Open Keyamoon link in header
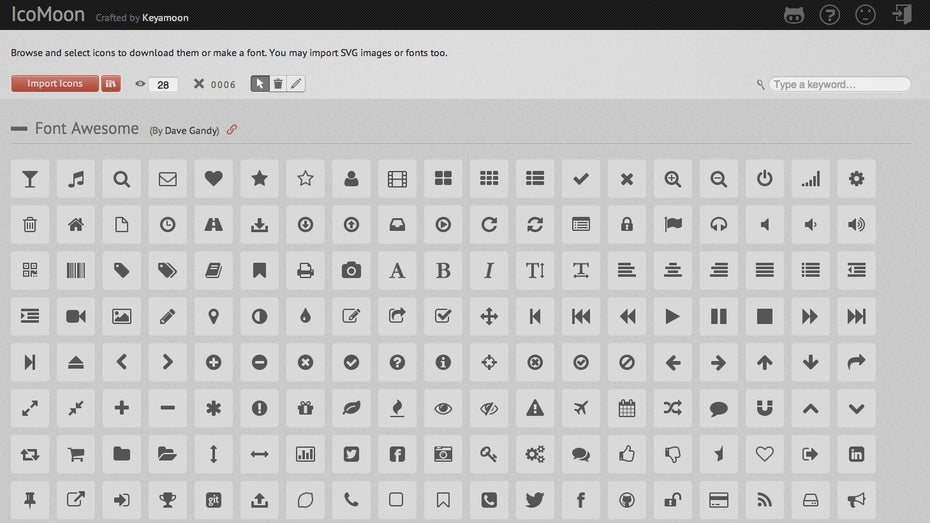 click(165, 18)
